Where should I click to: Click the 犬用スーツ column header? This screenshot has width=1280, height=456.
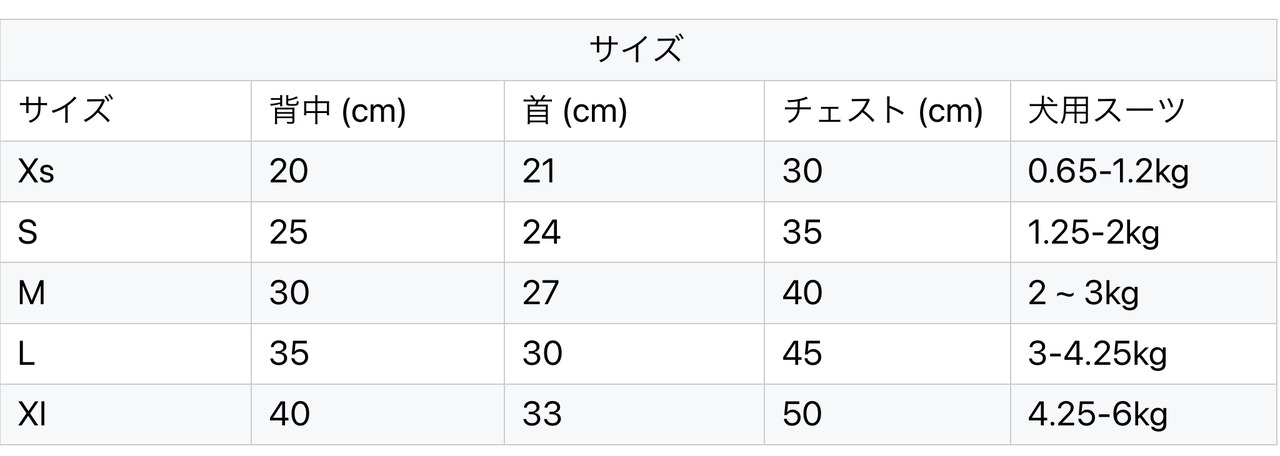click(1106, 110)
